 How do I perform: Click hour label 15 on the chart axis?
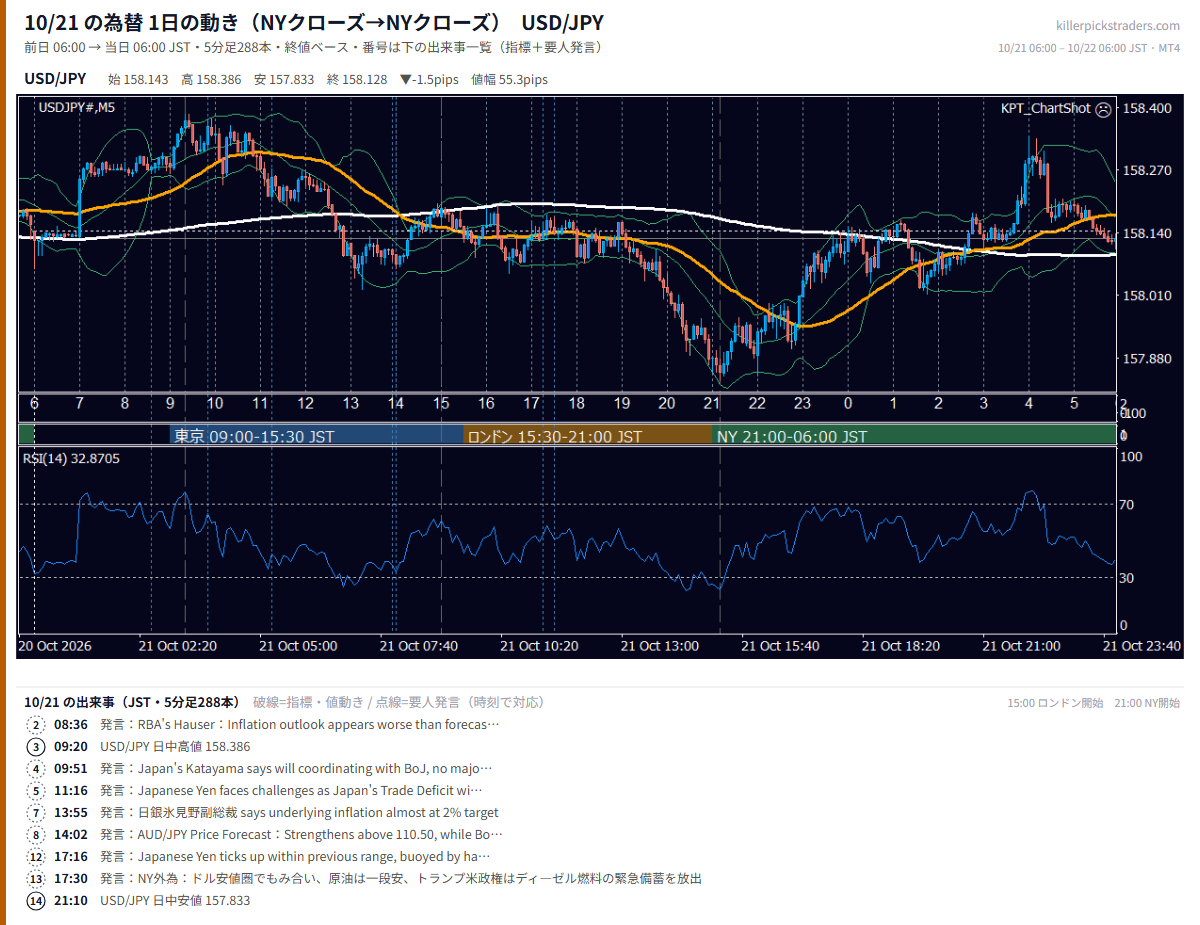[x=441, y=404]
